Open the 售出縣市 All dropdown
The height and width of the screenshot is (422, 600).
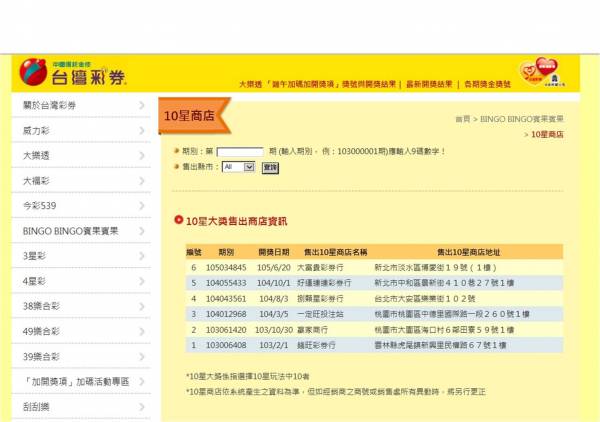point(239,167)
